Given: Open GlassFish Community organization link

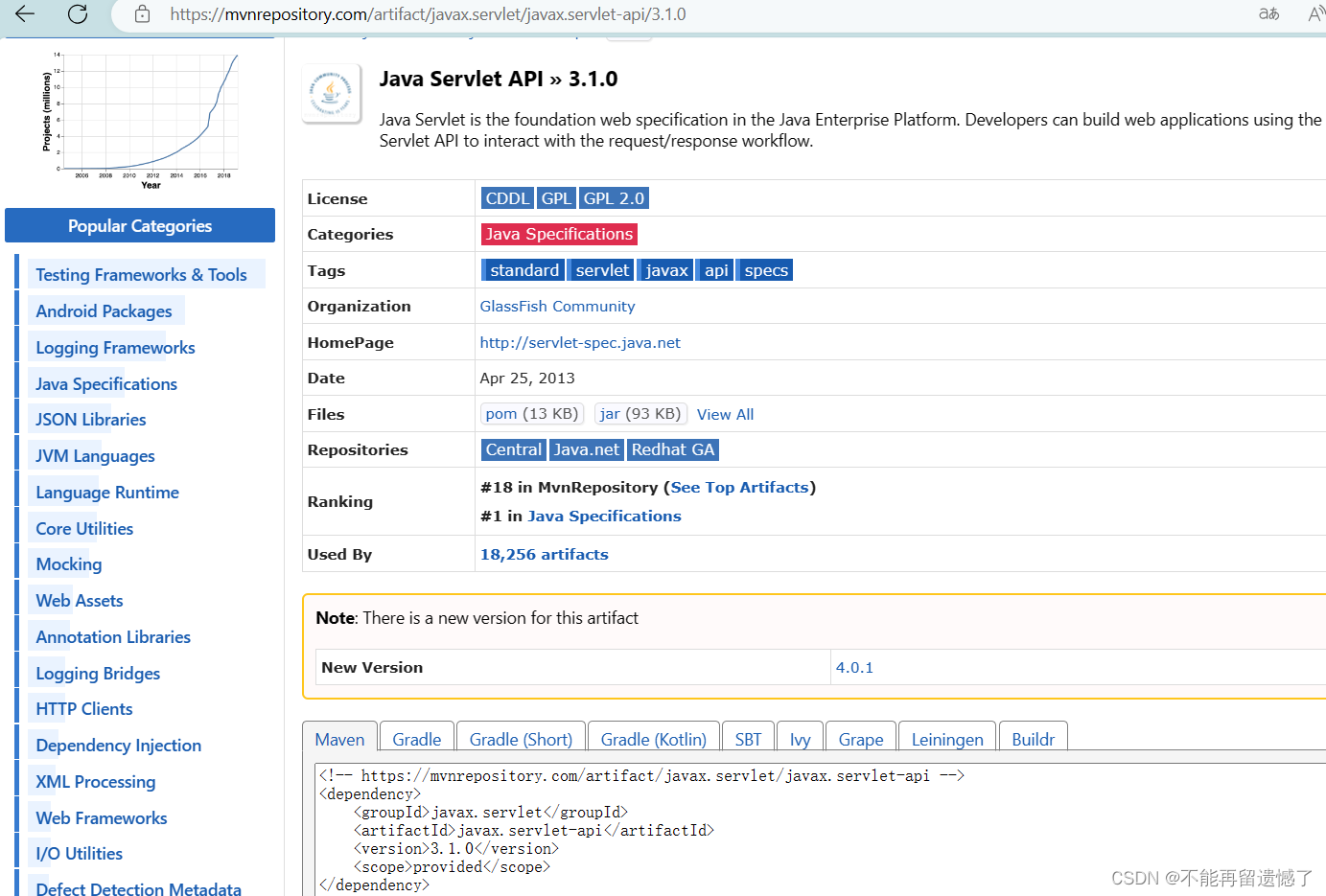Looking at the screenshot, I should (x=557, y=306).
